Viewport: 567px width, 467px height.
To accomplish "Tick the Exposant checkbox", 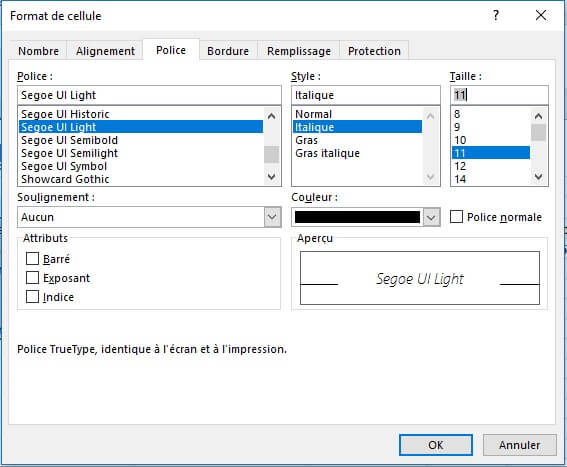I will click(x=32, y=278).
